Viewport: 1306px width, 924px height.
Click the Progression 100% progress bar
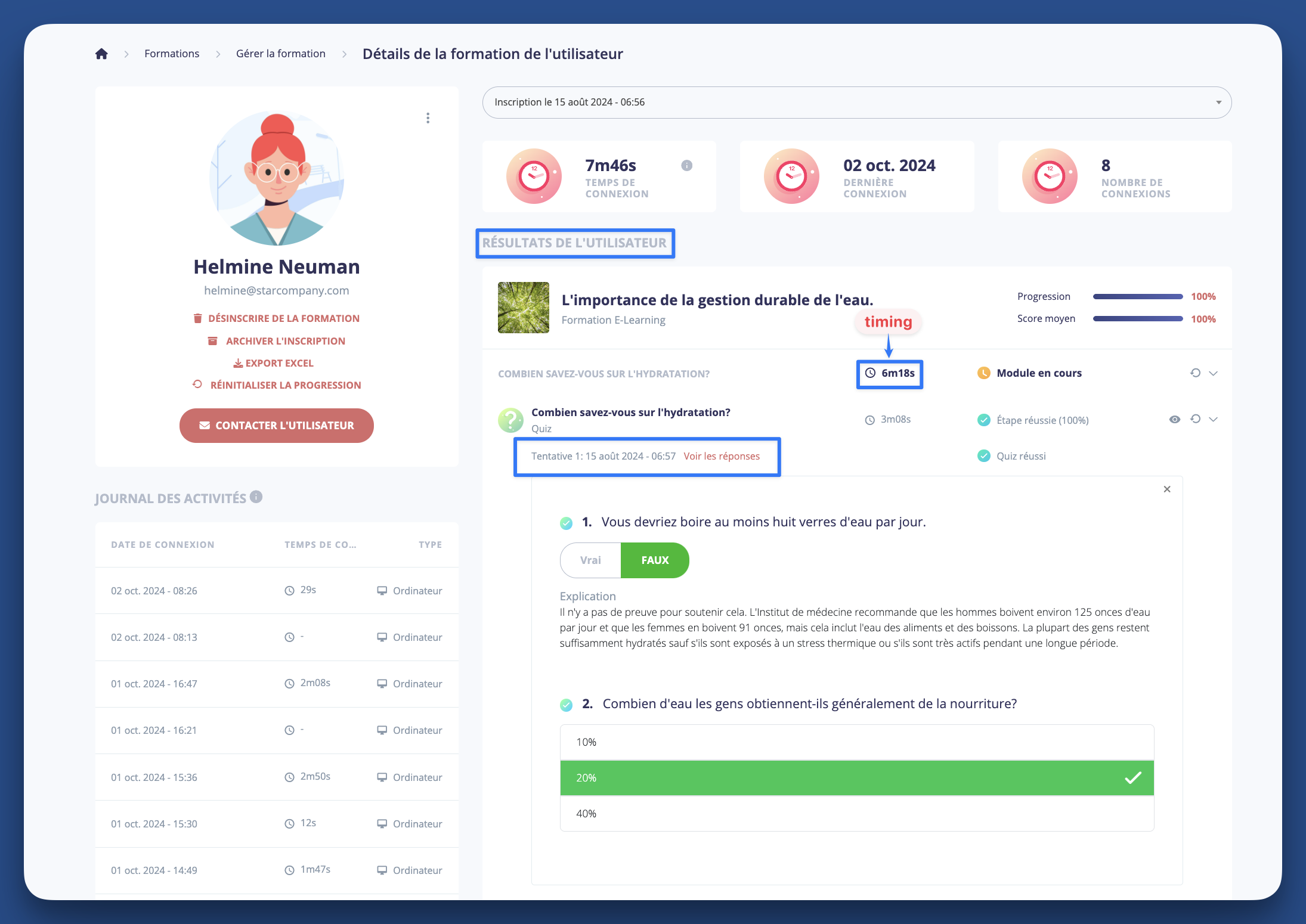pos(1137,296)
